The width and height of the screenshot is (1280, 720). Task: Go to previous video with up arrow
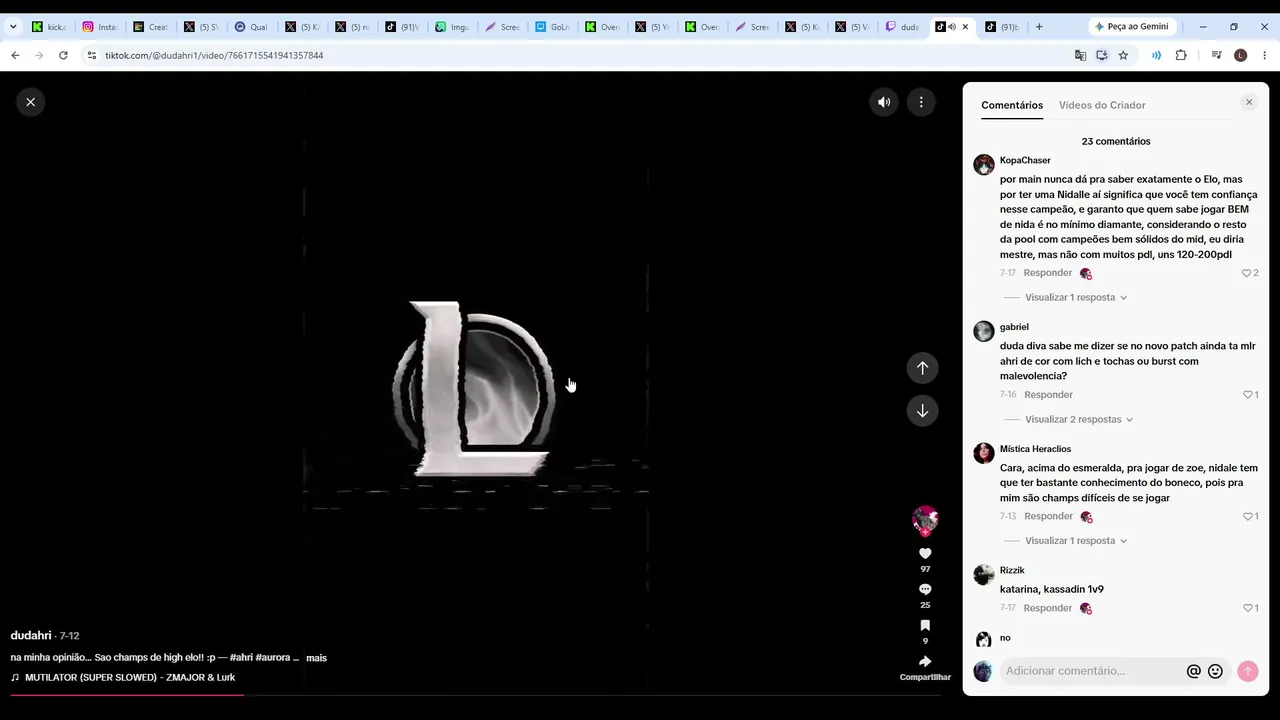click(922, 367)
